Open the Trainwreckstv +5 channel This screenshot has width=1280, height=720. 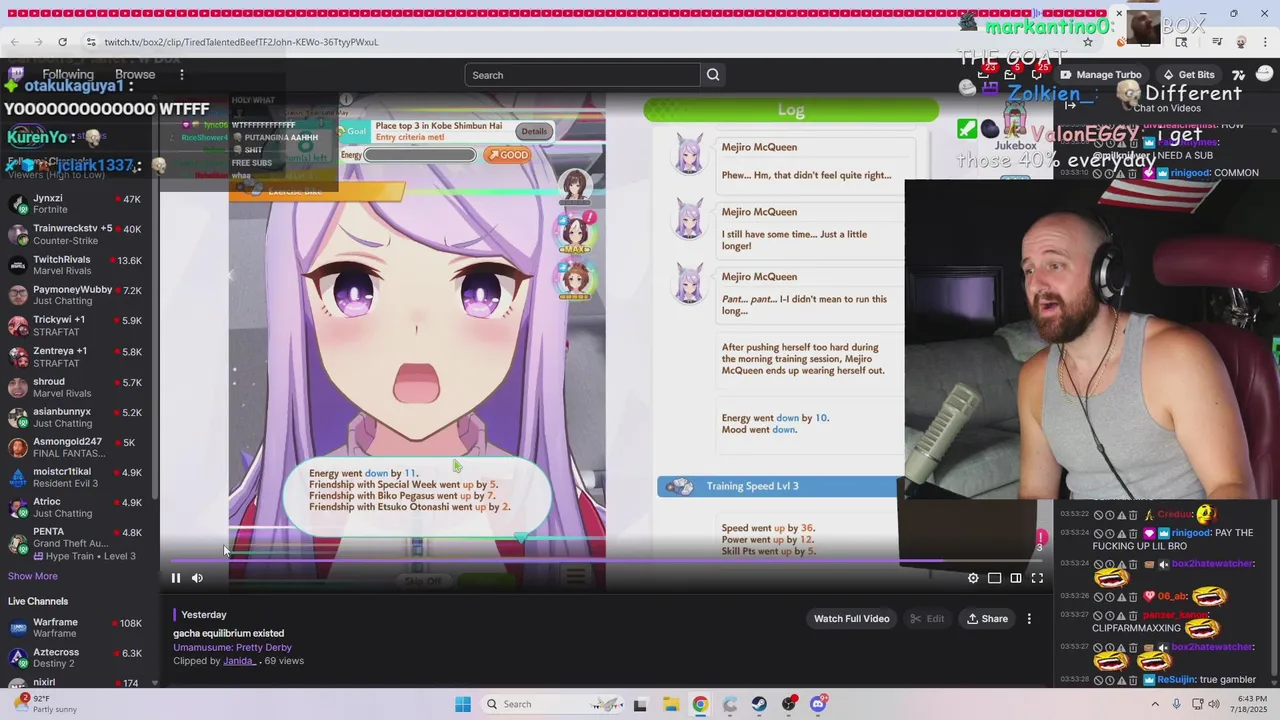pos(79,234)
